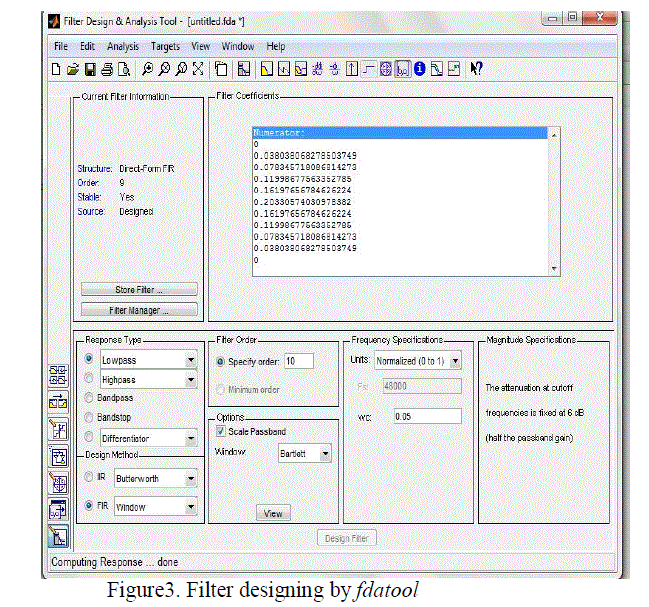This screenshot has height=607, width=649.
Task: Click the context help arrow-question icon
Action: pos(477,69)
